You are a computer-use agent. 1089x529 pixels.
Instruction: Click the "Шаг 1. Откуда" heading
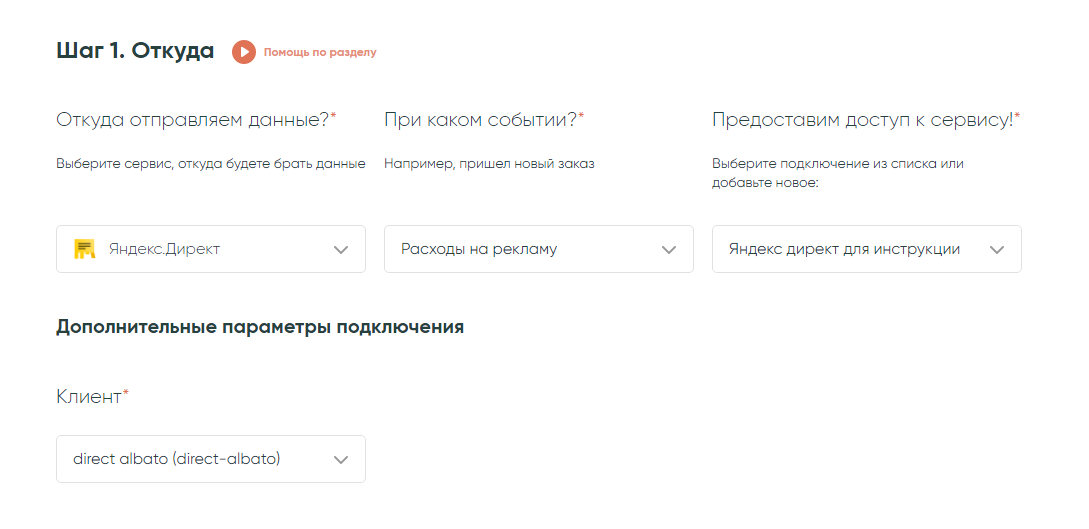pos(135,51)
